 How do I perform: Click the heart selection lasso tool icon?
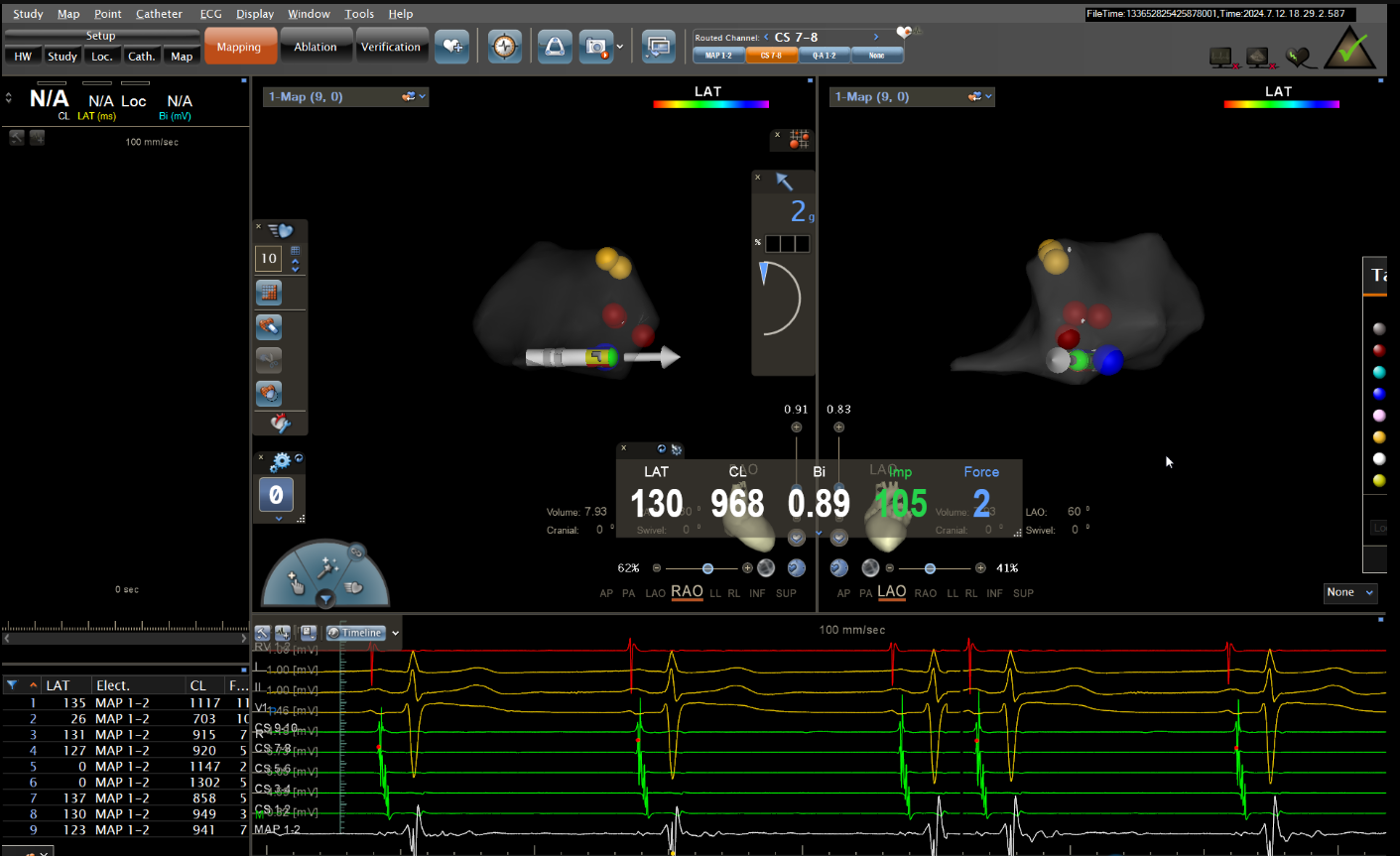269,393
